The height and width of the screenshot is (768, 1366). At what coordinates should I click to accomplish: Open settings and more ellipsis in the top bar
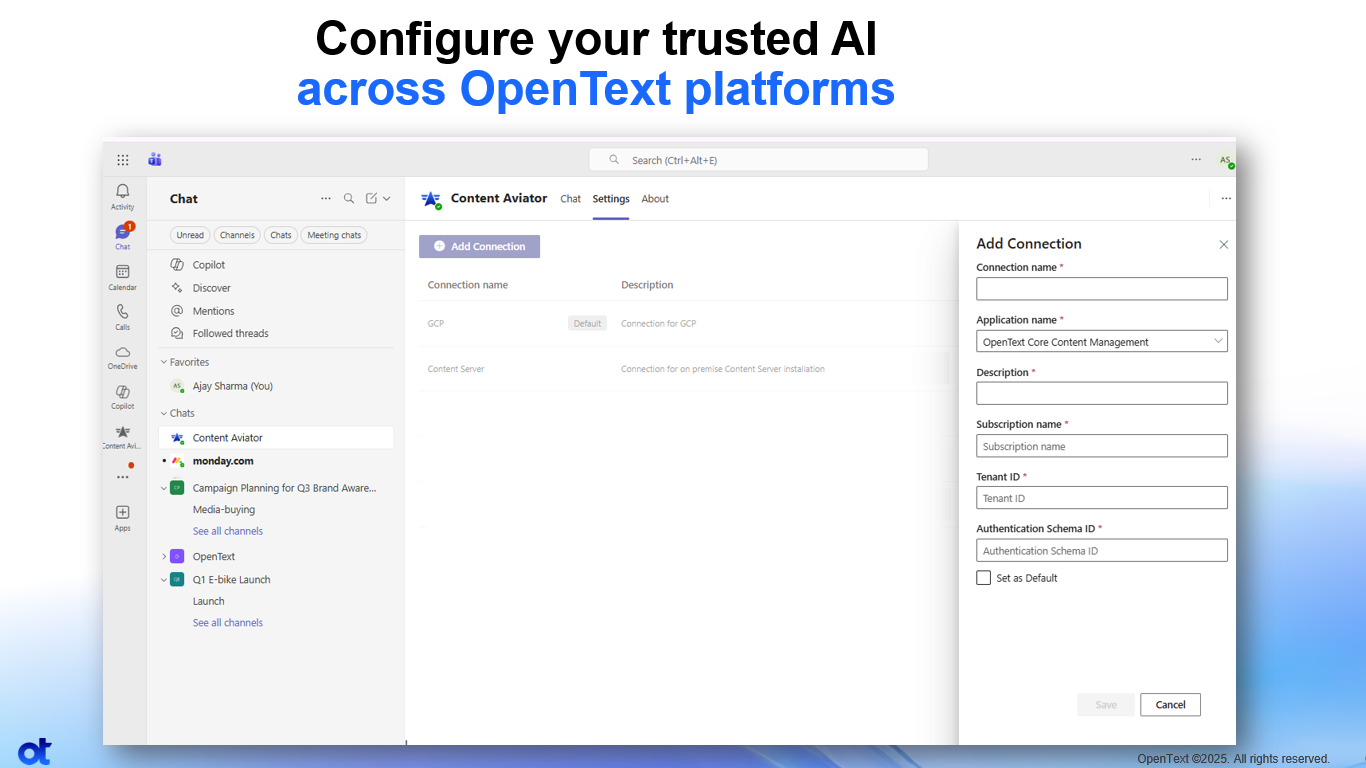[x=1196, y=159]
